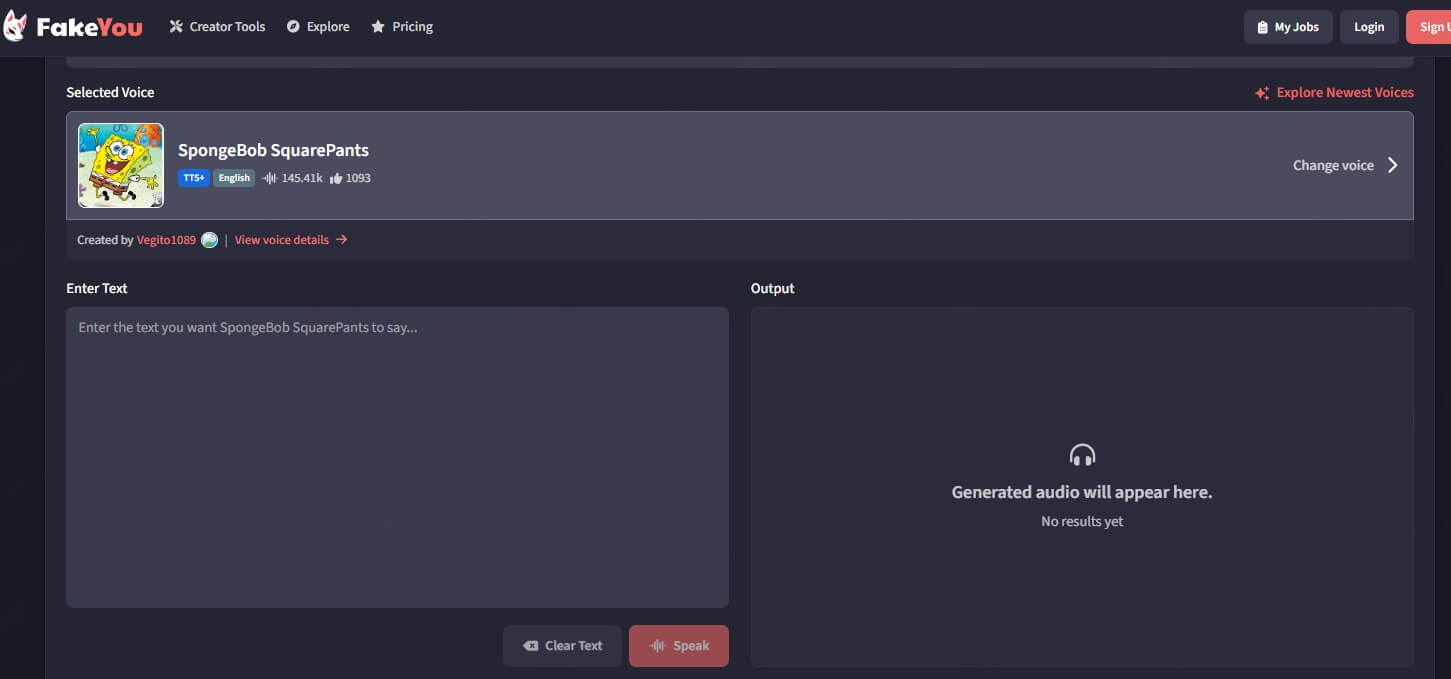Click the 1093 likes count
Viewport: 1451px width, 679px height.
coord(358,178)
